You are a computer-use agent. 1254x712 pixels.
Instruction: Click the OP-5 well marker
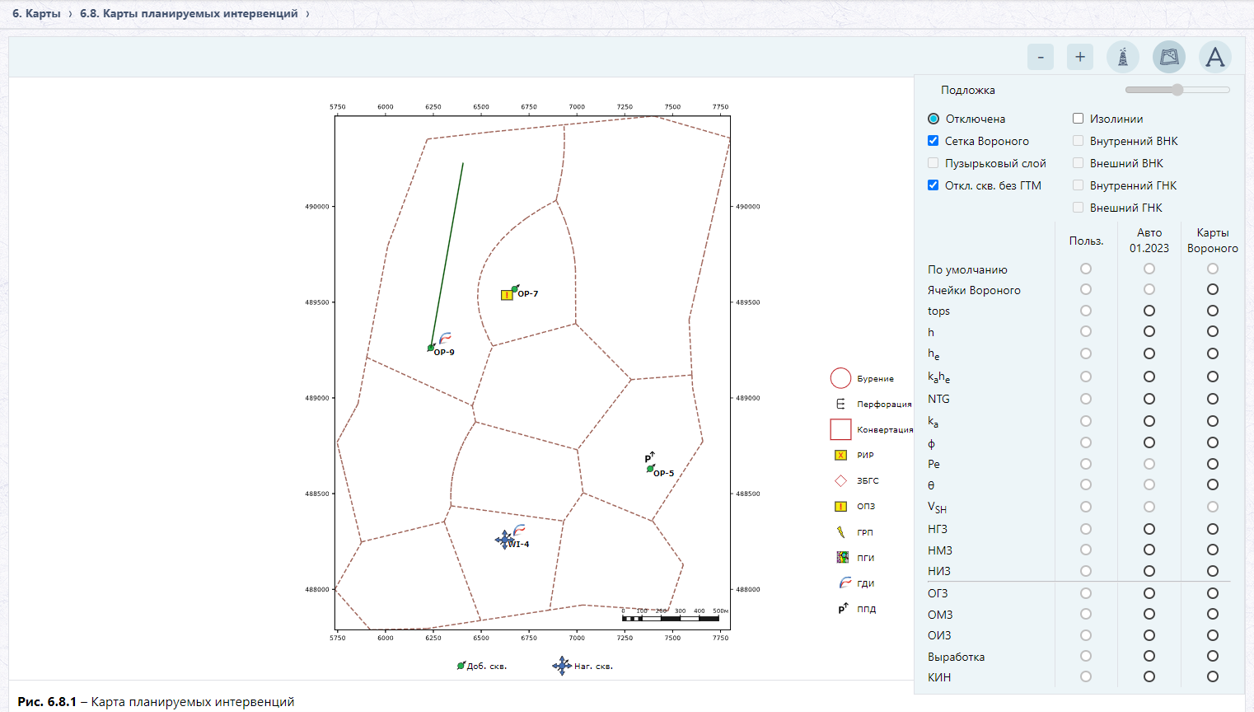(x=651, y=468)
